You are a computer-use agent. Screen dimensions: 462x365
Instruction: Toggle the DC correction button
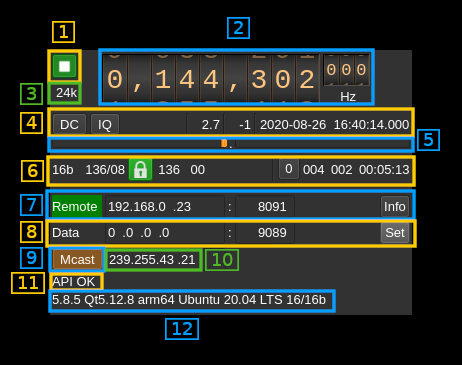pos(69,125)
